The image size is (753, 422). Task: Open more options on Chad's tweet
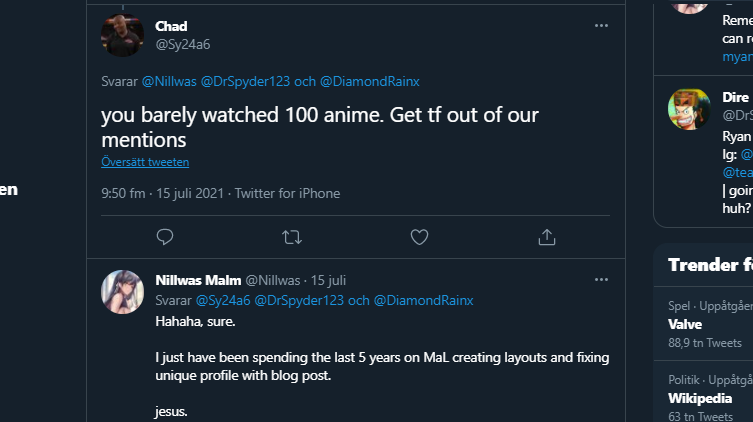click(x=601, y=25)
